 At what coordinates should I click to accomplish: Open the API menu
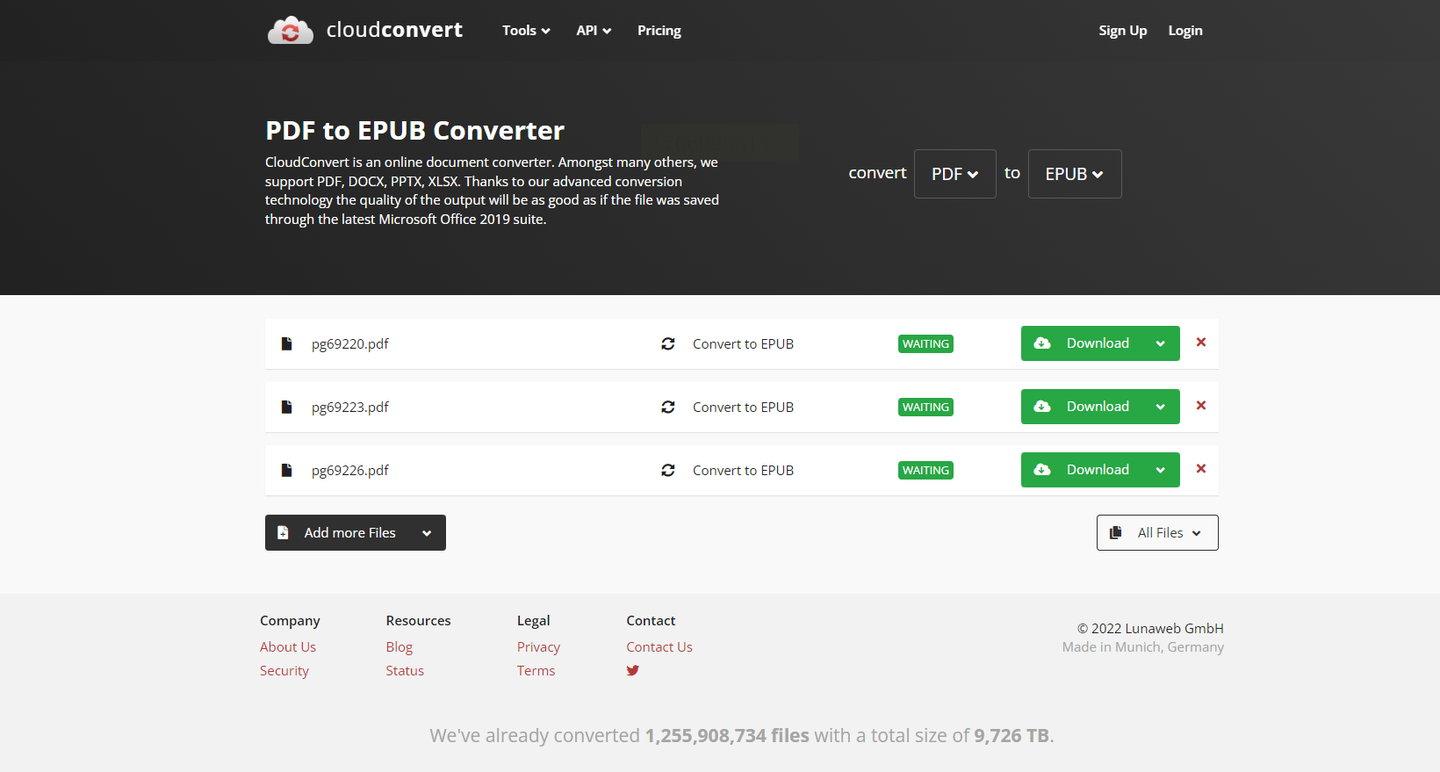(594, 30)
